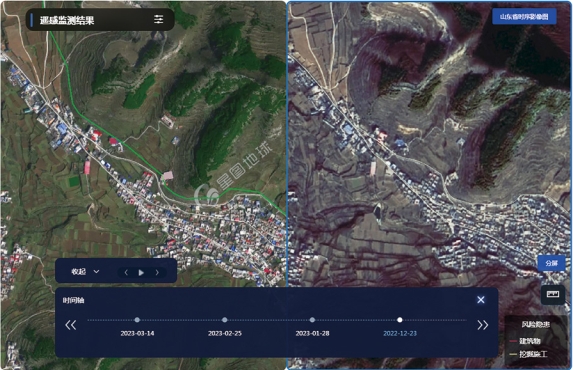The height and width of the screenshot is (370, 573).
Task: Activate the ruler measurement tool
Action: [x=553, y=294]
